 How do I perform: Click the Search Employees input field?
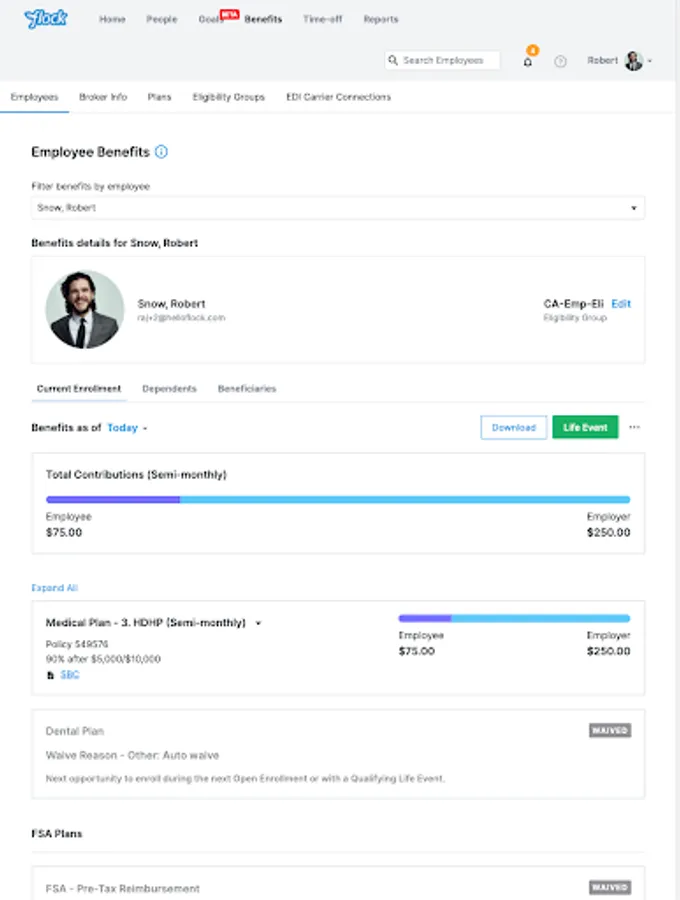tap(449, 61)
